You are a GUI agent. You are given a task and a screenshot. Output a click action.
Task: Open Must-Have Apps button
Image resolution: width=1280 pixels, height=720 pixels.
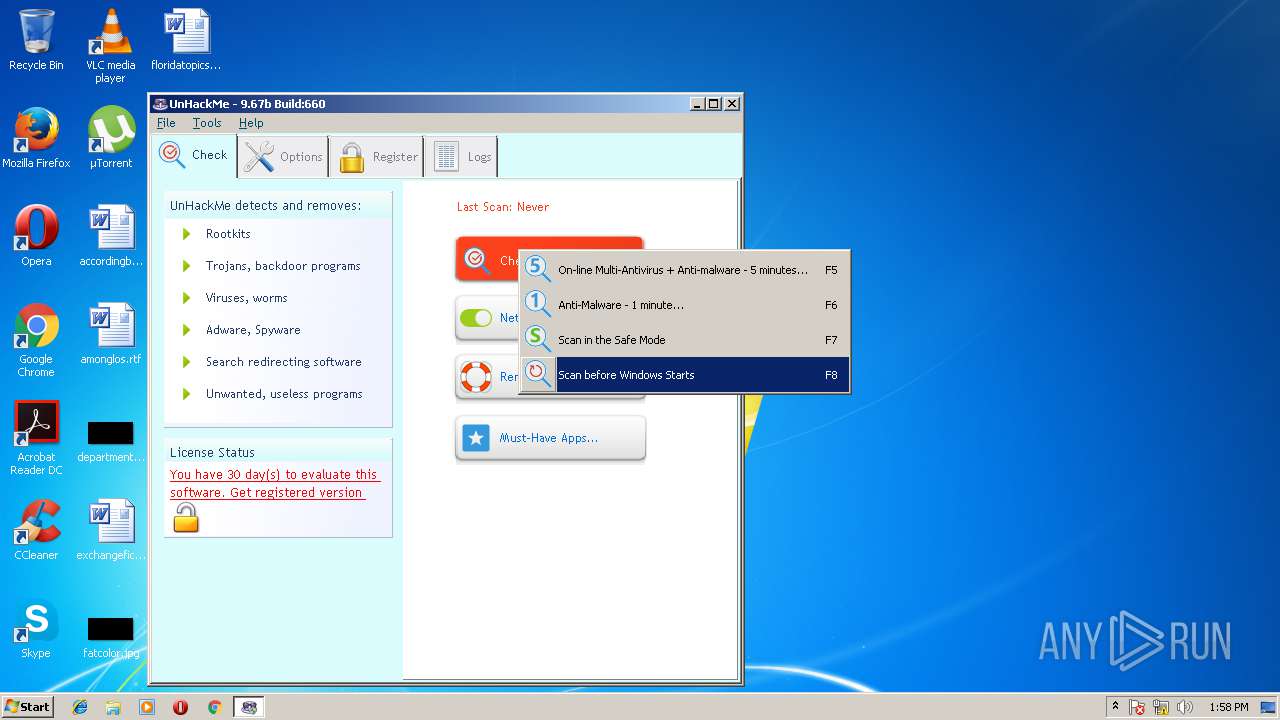point(550,438)
